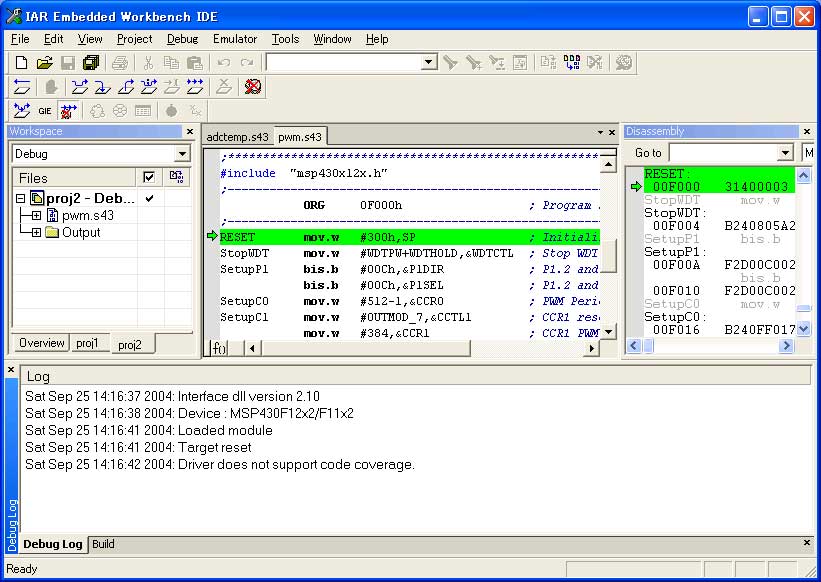Click the Step Into debug icon
This screenshot has height=582, width=821.
(103, 87)
